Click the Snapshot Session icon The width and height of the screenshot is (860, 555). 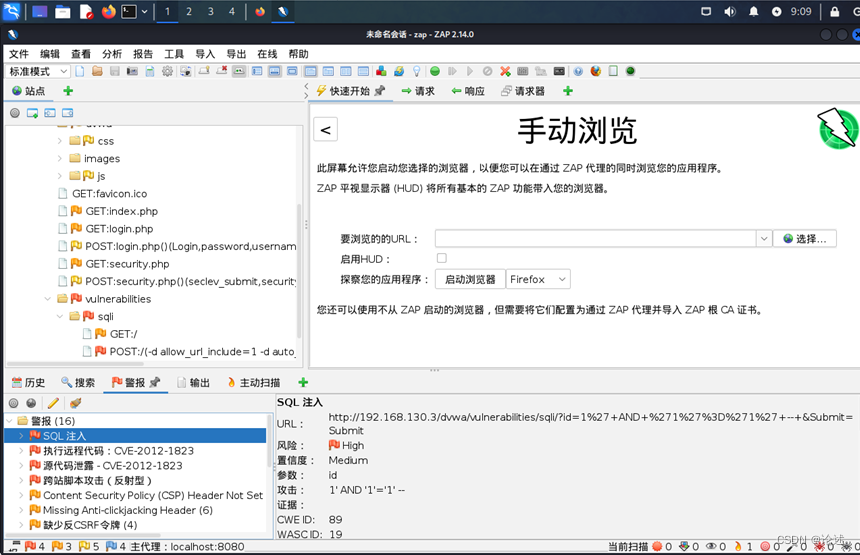(x=132, y=71)
